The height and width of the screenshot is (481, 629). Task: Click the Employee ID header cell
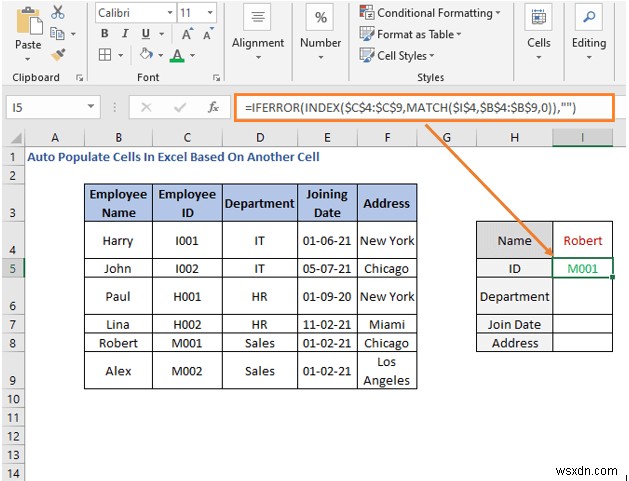click(x=187, y=203)
